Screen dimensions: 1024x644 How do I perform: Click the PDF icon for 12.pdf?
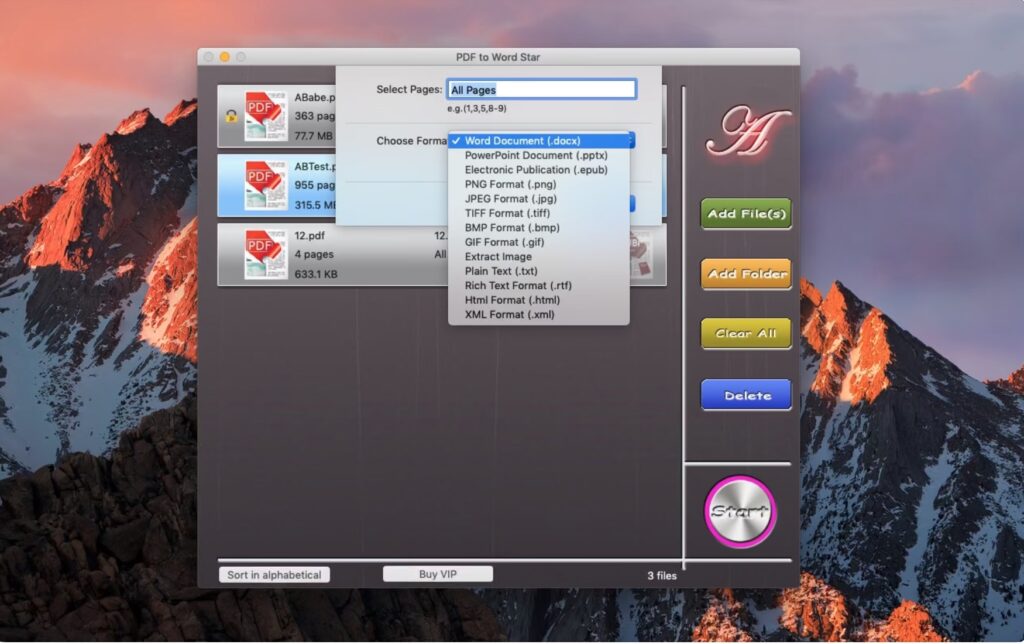(x=265, y=253)
